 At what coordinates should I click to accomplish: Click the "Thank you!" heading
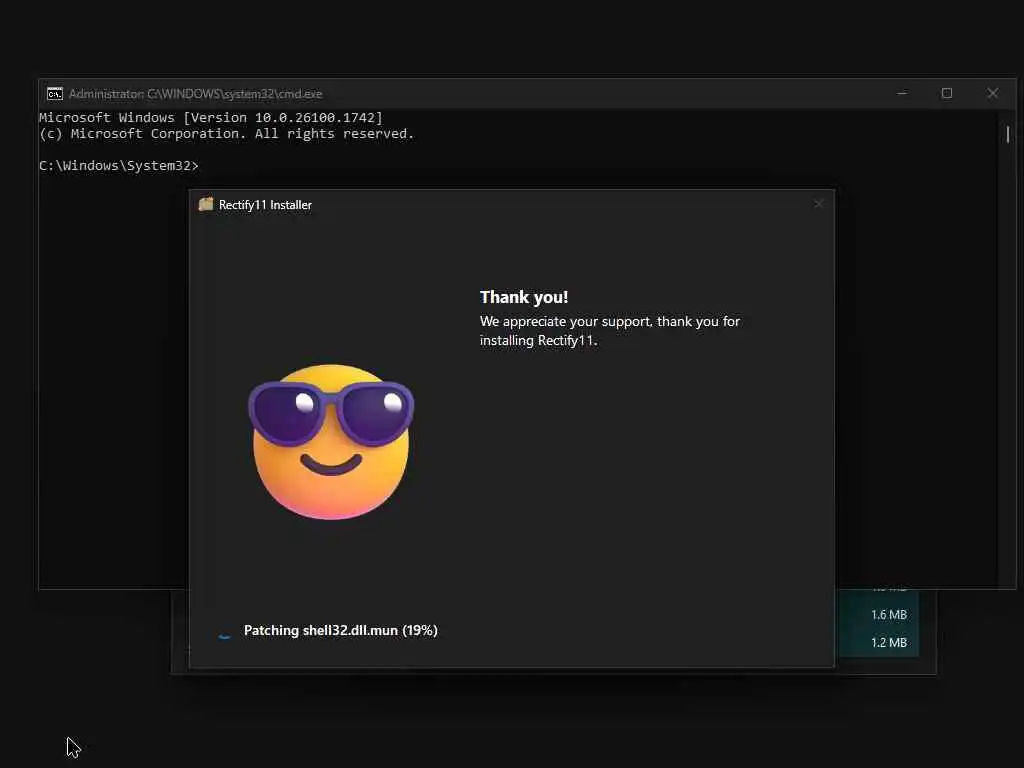click(x=524, y=297)
